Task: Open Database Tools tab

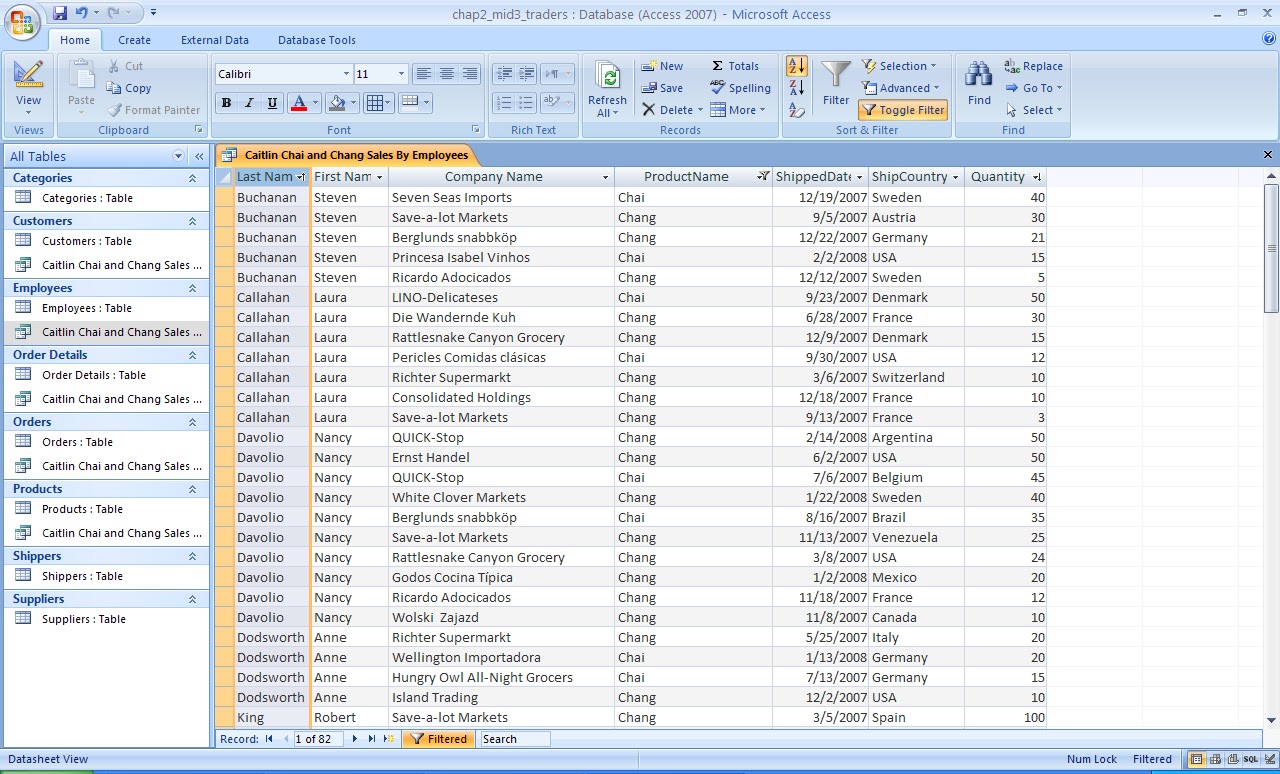Action: click(316, 40)
